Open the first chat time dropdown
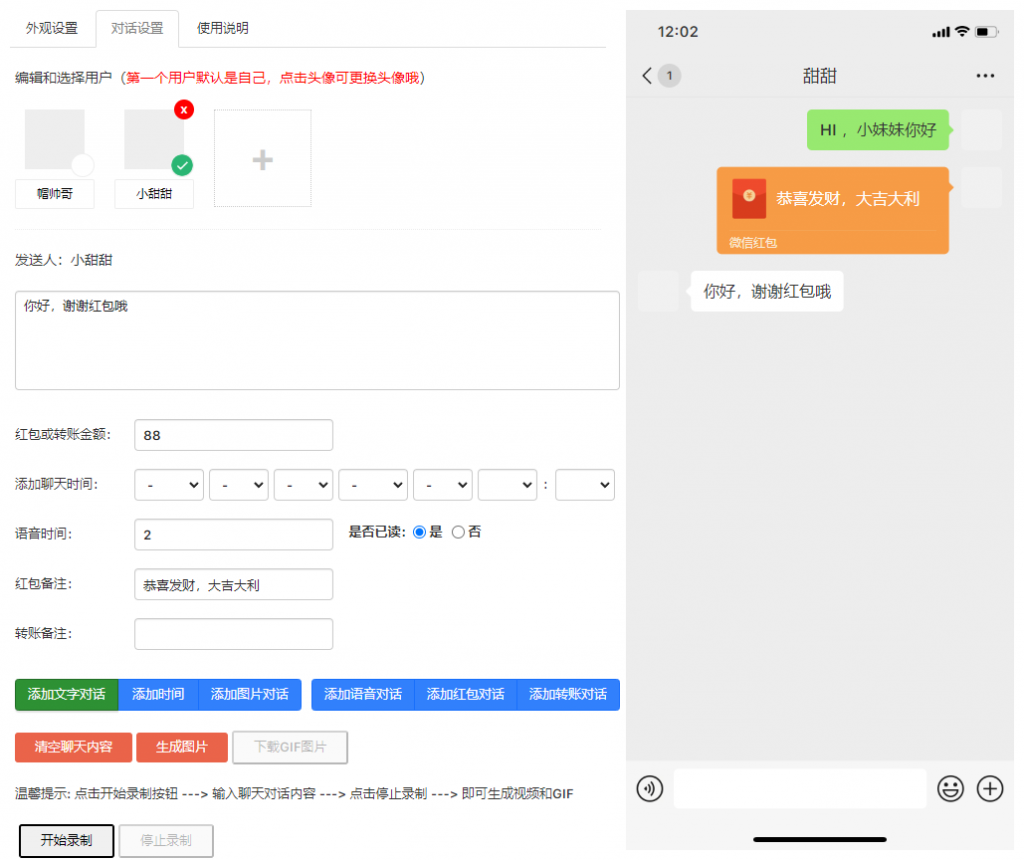Screen dimensions: 1024x861 coord(168,484)
